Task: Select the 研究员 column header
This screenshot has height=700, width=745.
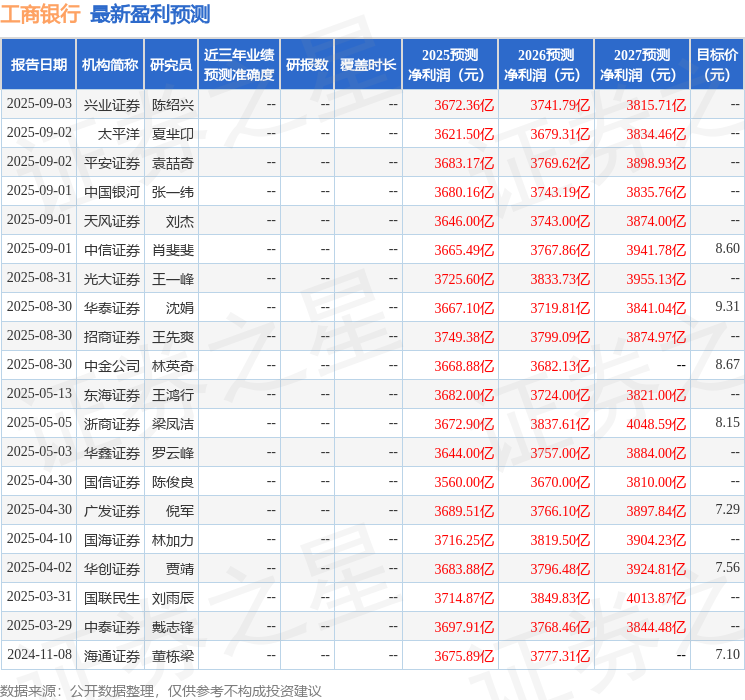Action: (x=171, y=65)
